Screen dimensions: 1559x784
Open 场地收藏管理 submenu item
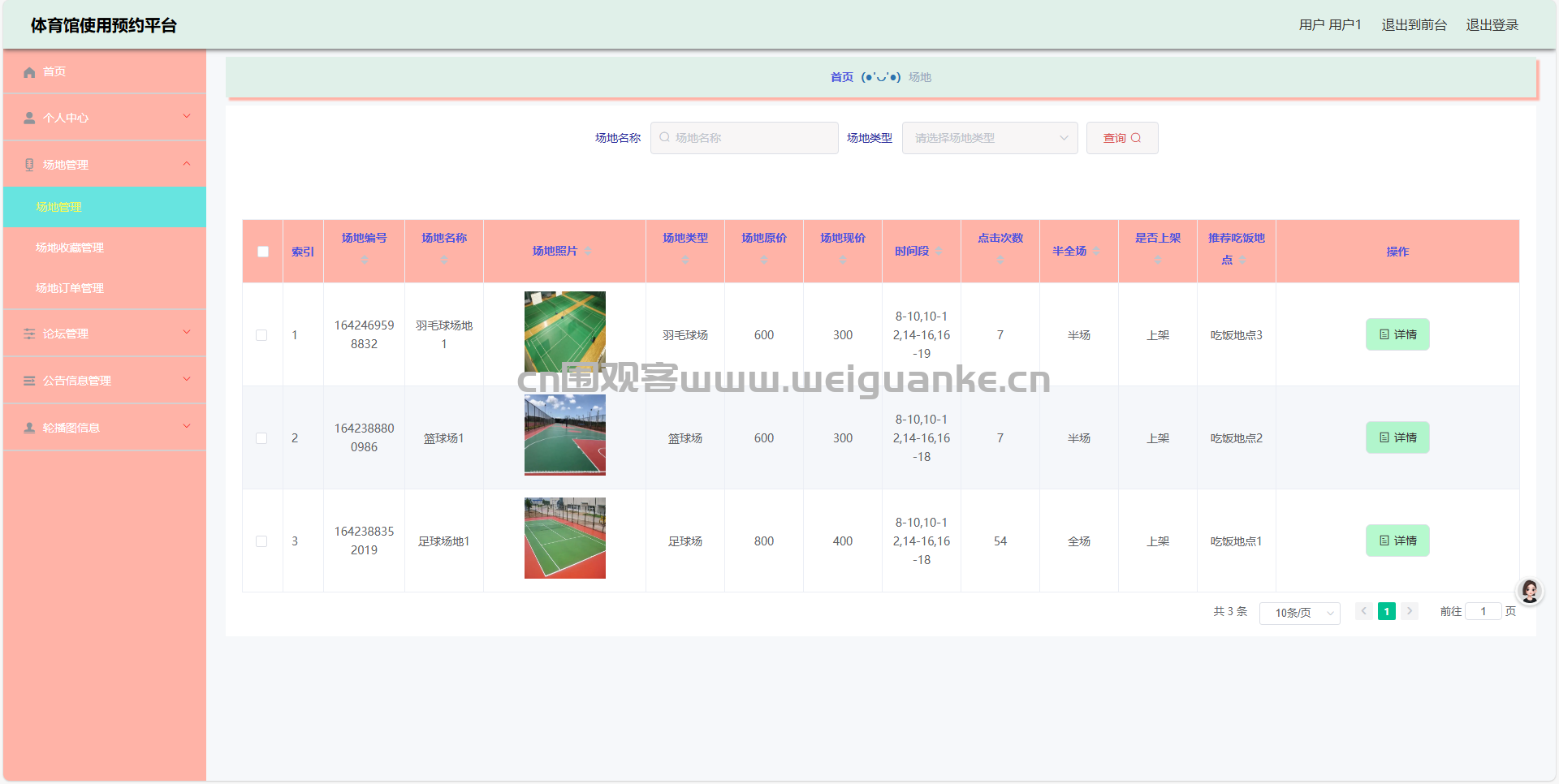point(105,248)
